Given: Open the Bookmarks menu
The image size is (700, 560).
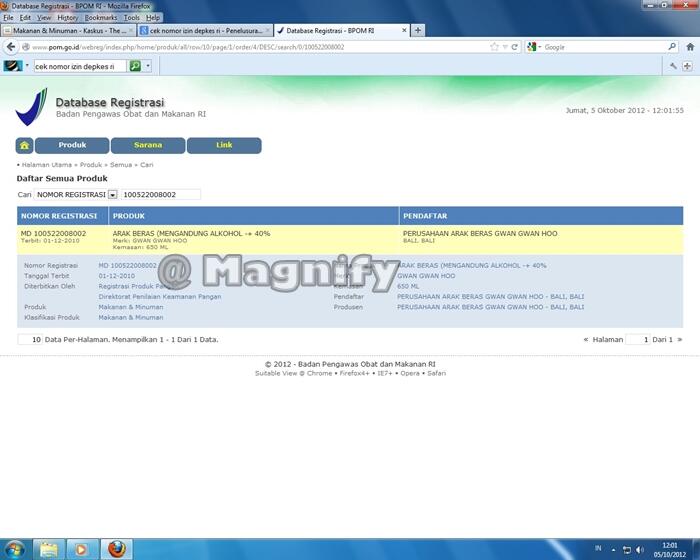Looking at the screenshot, I should click(x=101, y=18).
